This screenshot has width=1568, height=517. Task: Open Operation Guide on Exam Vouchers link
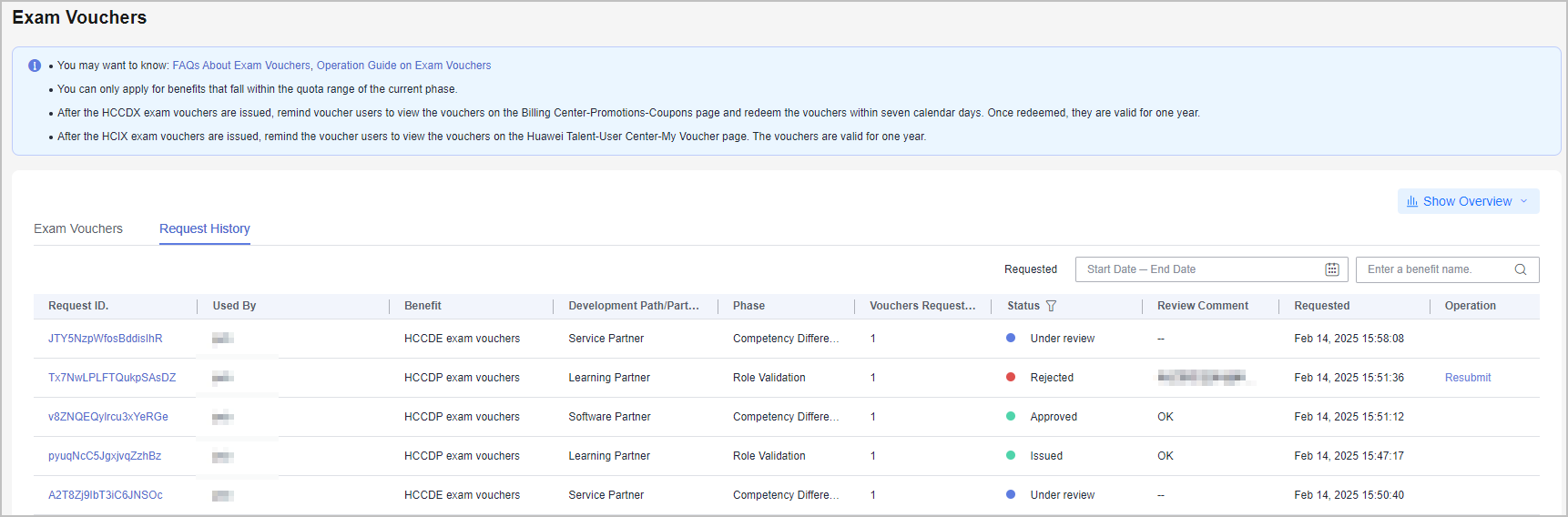pos(403,66)
